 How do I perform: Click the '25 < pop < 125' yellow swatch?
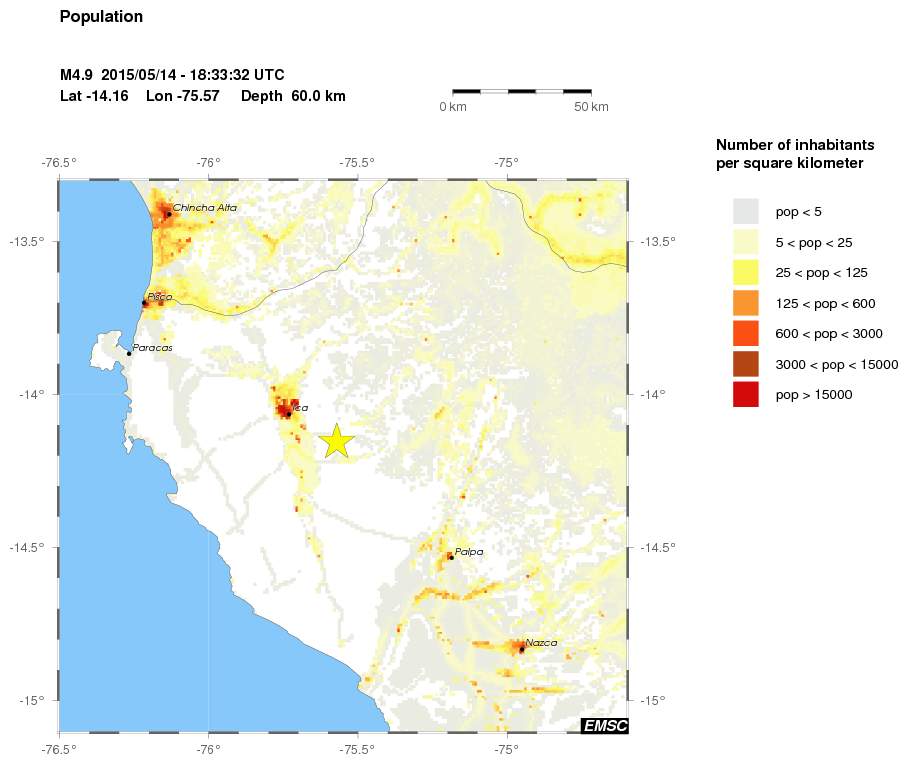[746, 272]
